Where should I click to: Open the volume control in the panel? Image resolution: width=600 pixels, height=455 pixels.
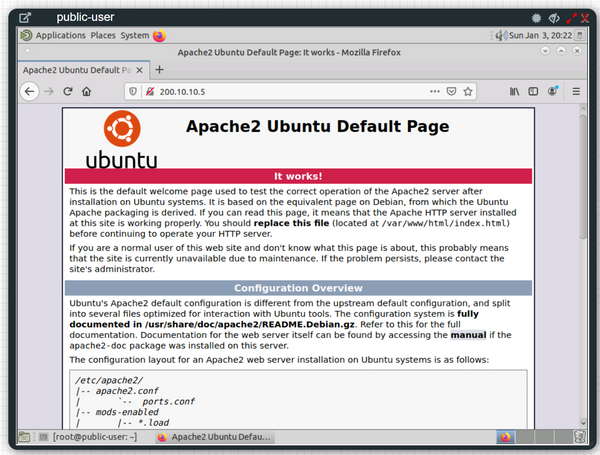pos(498,35)
